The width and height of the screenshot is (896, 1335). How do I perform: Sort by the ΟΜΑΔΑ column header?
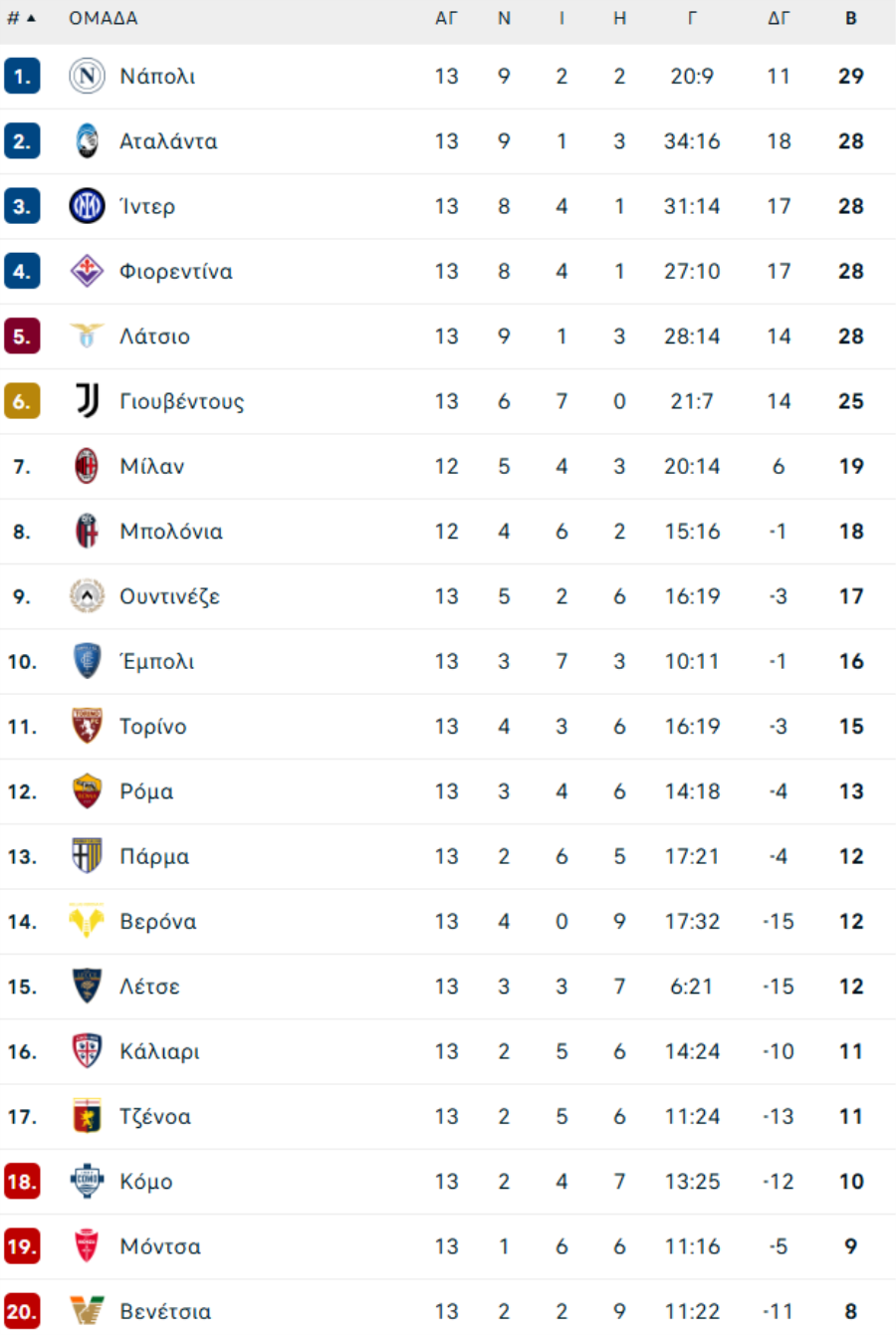(104, 19)
